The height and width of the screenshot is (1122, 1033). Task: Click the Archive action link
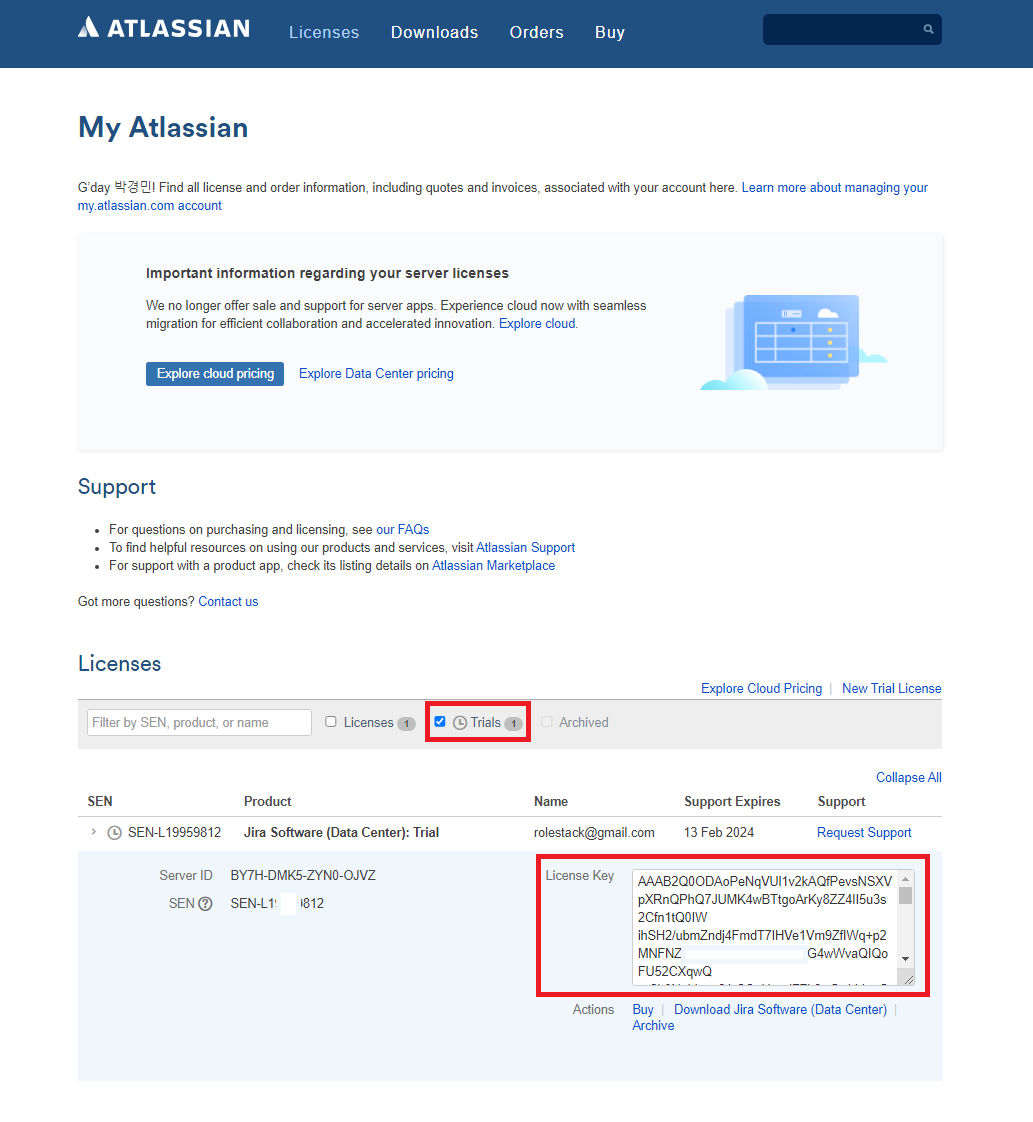tap(652, 1026)
